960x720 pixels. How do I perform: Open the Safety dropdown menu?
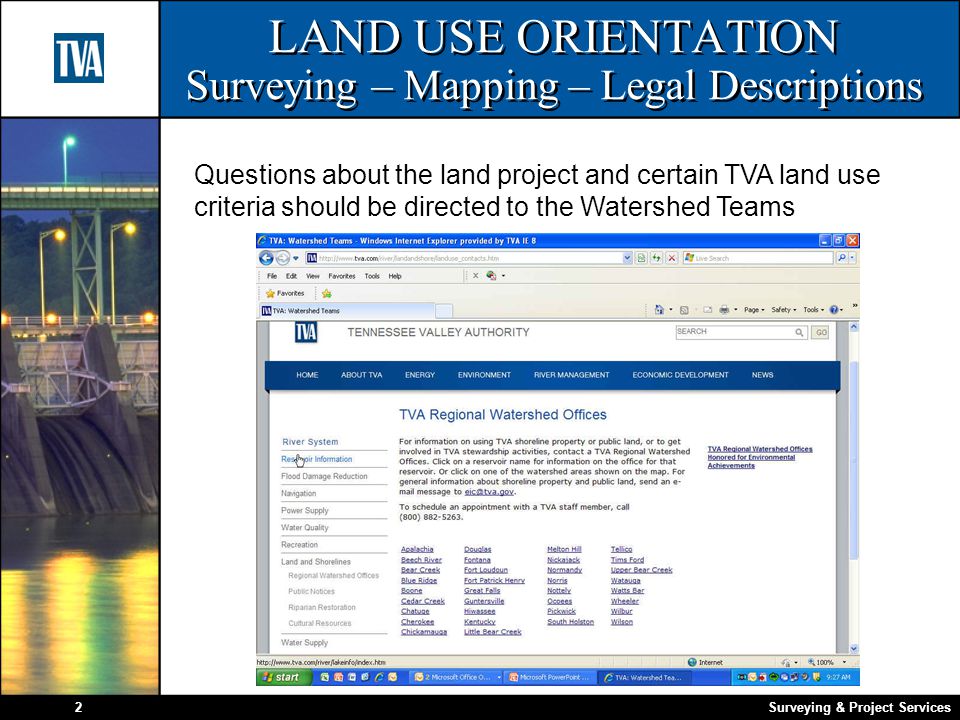[784, 310]
